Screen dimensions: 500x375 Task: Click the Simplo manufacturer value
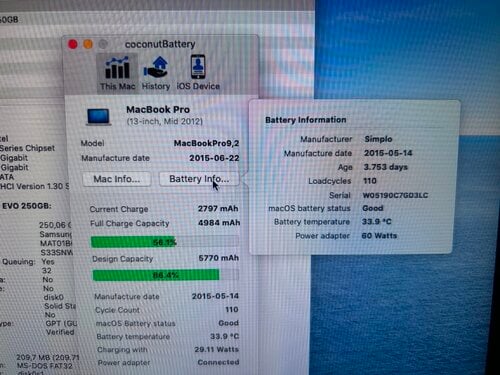point(378,139)
